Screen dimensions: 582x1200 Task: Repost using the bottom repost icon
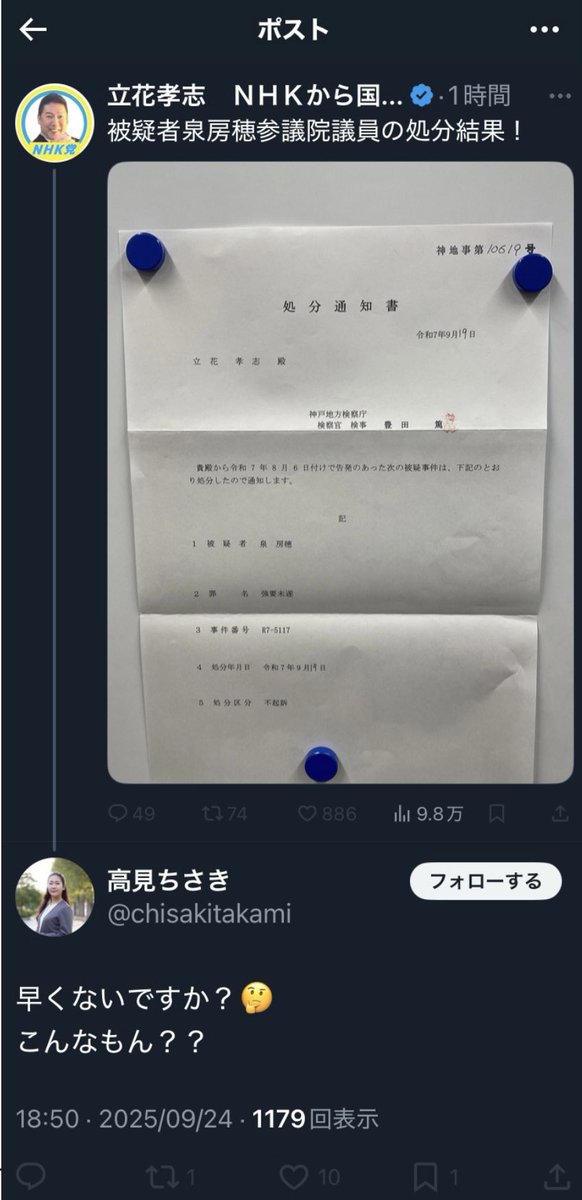click(162, 1177)
